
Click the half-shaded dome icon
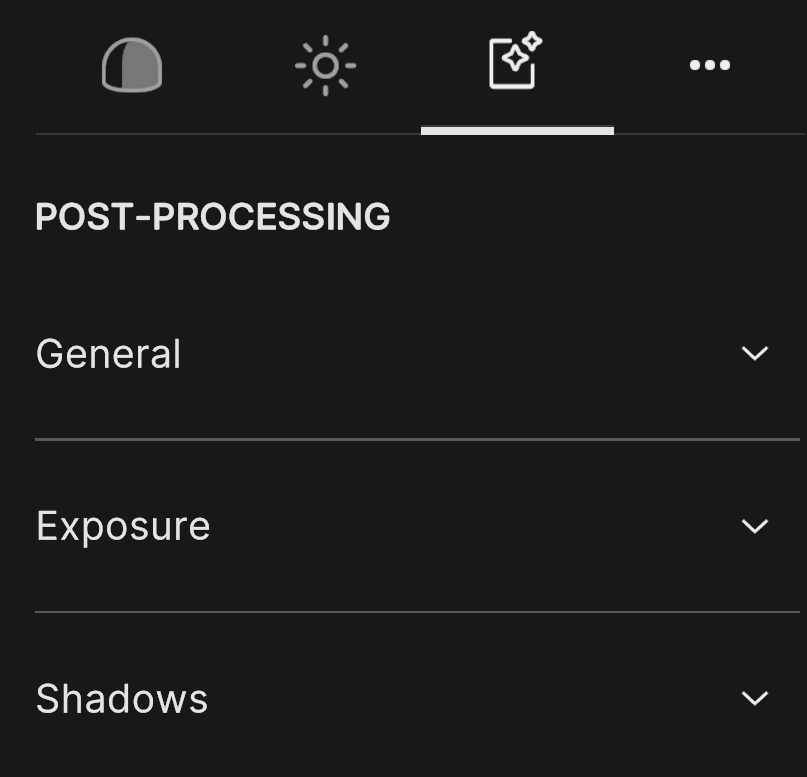click(132, 65)
